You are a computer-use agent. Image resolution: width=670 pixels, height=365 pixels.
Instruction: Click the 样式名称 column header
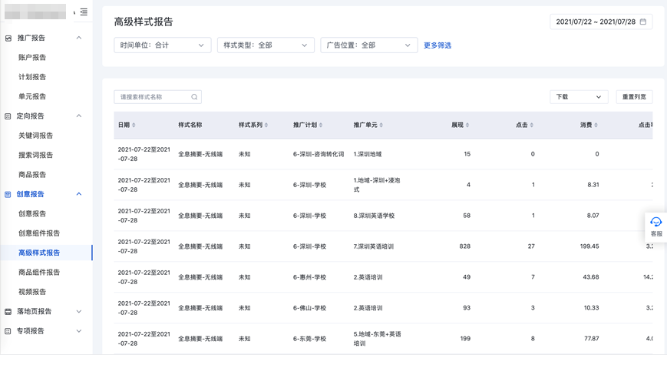pos(190,125)
